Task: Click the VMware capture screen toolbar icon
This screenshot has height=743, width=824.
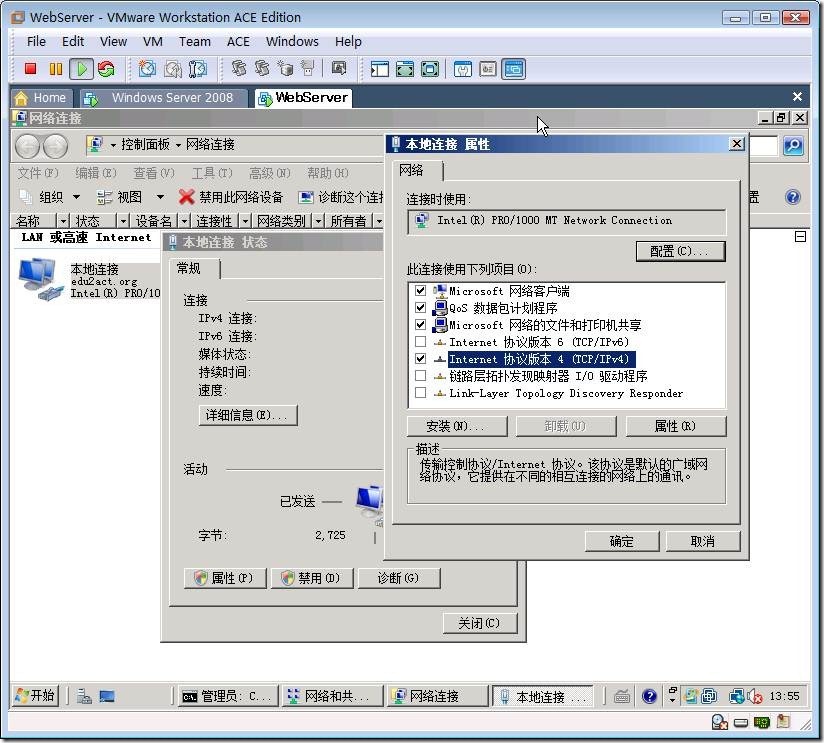Action: click(x=339, y=69)
